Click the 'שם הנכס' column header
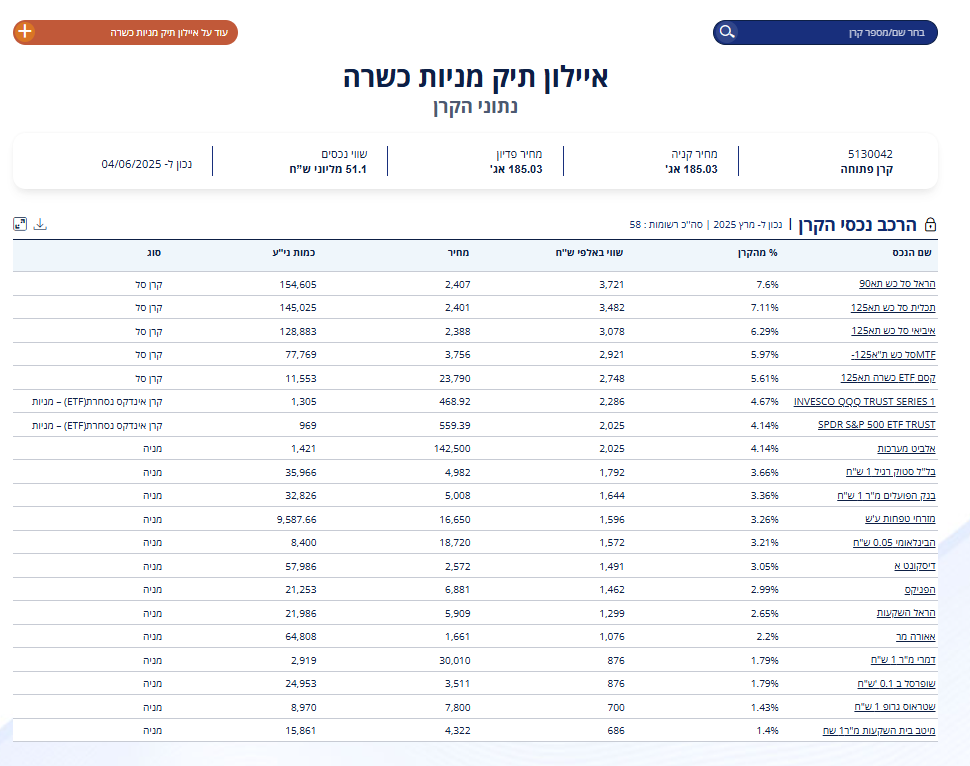Viewport: 970px width, 766px height. coord(912,253)
